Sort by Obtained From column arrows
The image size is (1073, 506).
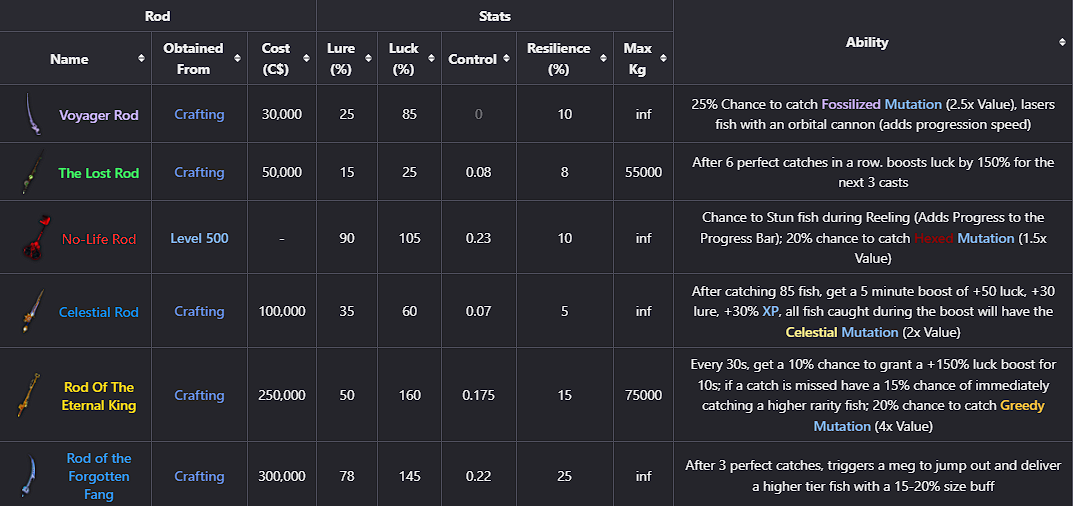coord(237,59)
